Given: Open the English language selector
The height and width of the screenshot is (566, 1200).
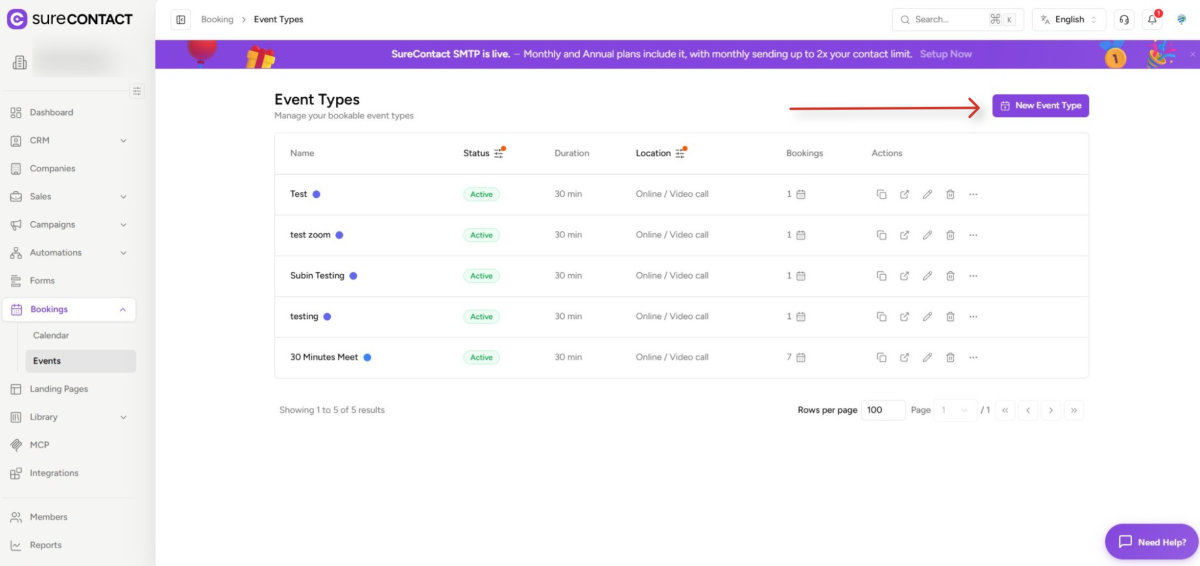Looking at the screenshot, I should (x=1069, y=19).
